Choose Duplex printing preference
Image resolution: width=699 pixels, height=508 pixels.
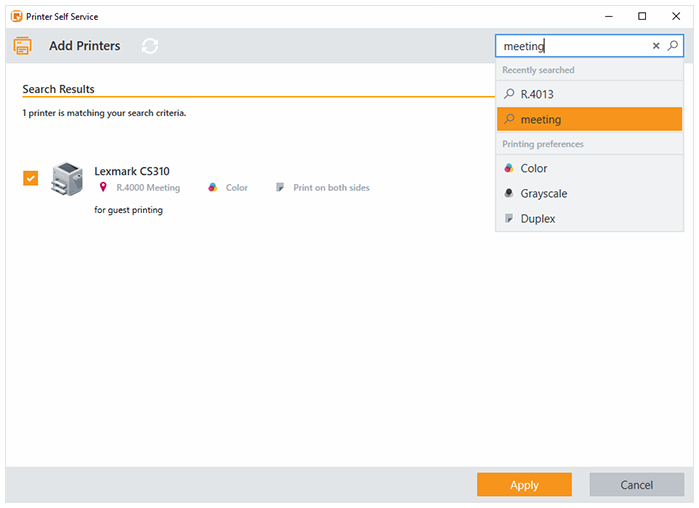click(x=589, y=218)
